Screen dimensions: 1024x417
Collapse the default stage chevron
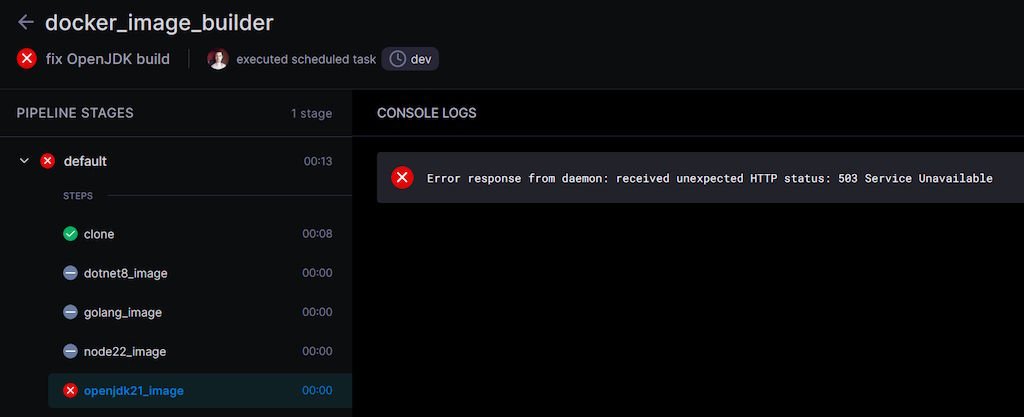tap(24, 161)
